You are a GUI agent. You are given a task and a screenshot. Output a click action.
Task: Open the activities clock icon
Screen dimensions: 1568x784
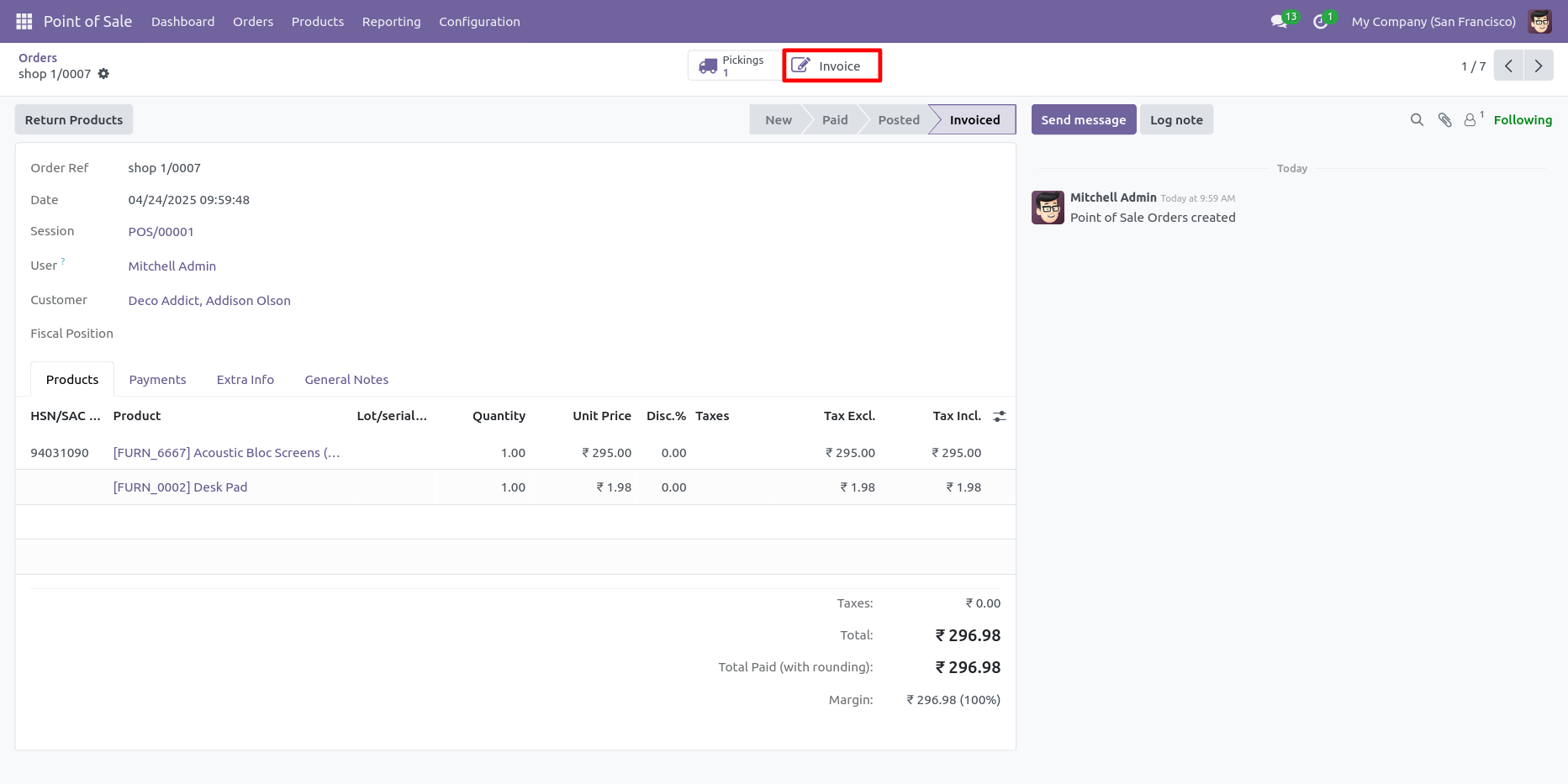coord(1323,21)
